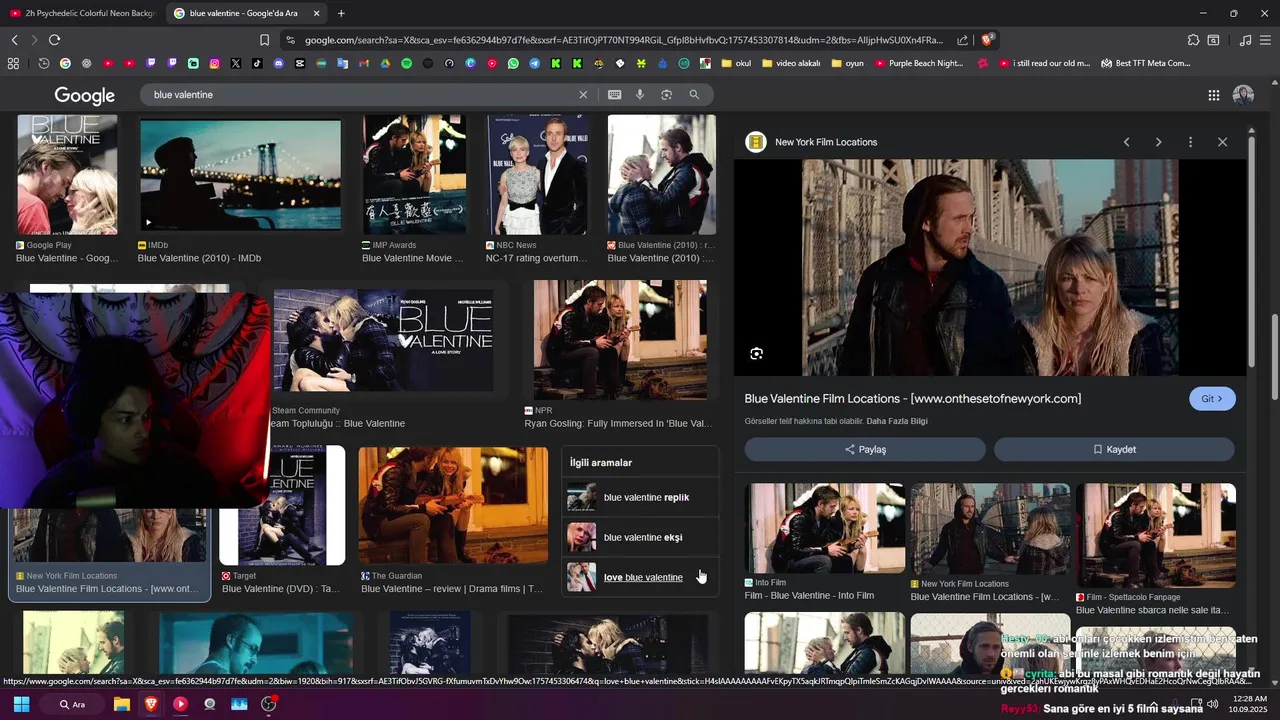Open 'Best TFT Meta Com...' bookmark
1280x720 pixels.
pos(1145,63)
